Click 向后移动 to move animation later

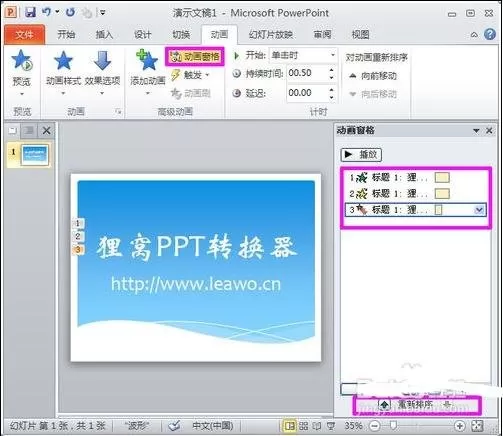373,94
